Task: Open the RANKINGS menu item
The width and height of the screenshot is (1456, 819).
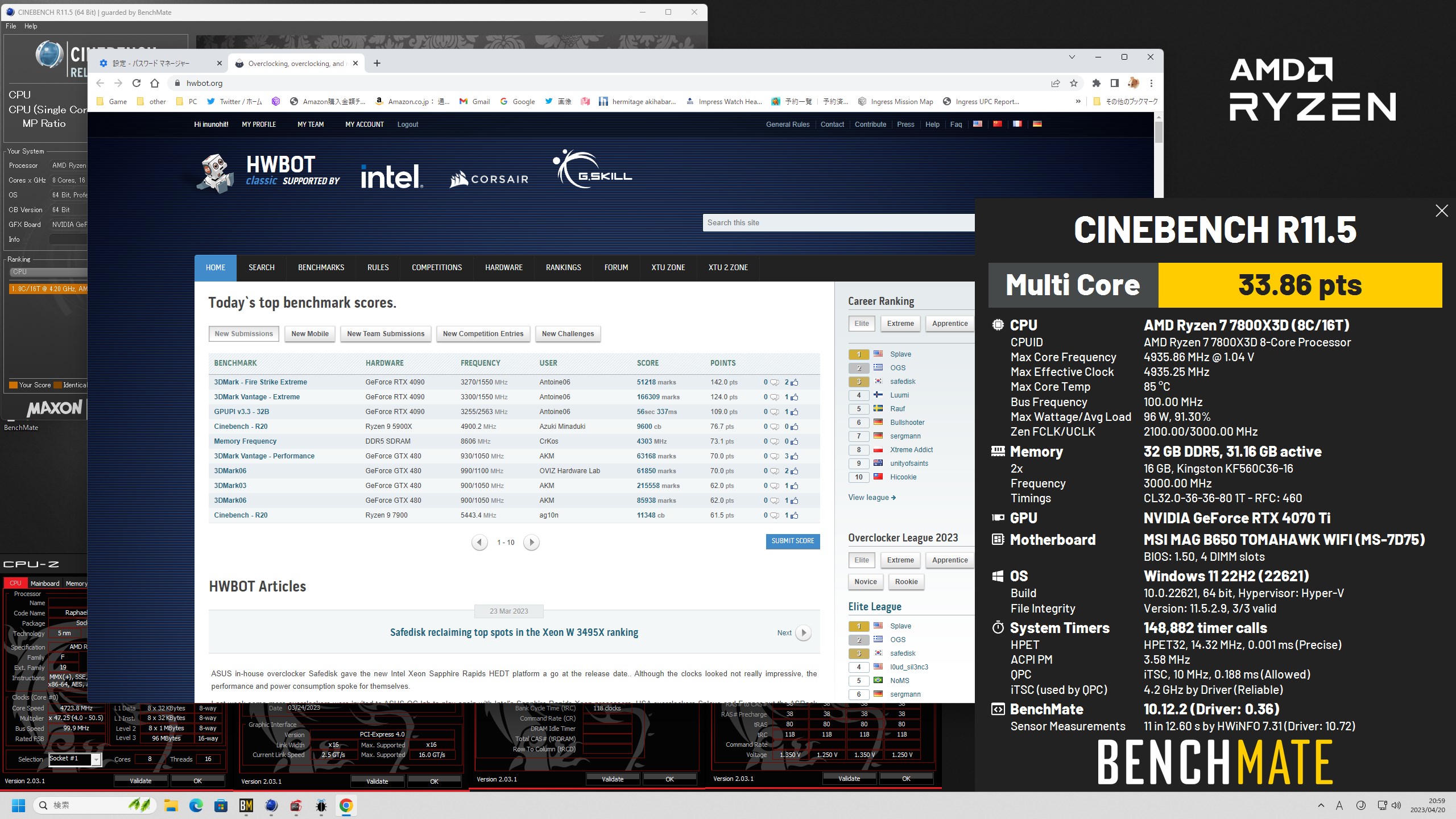Action: coord(564,267)
